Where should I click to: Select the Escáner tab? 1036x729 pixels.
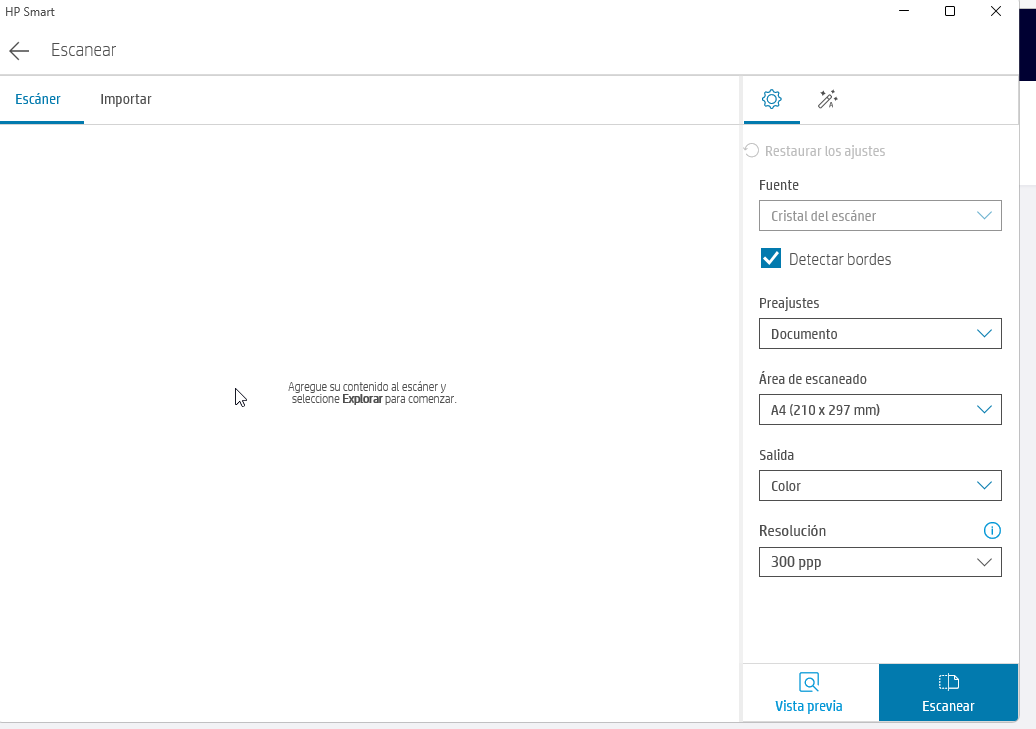[38, 99]
